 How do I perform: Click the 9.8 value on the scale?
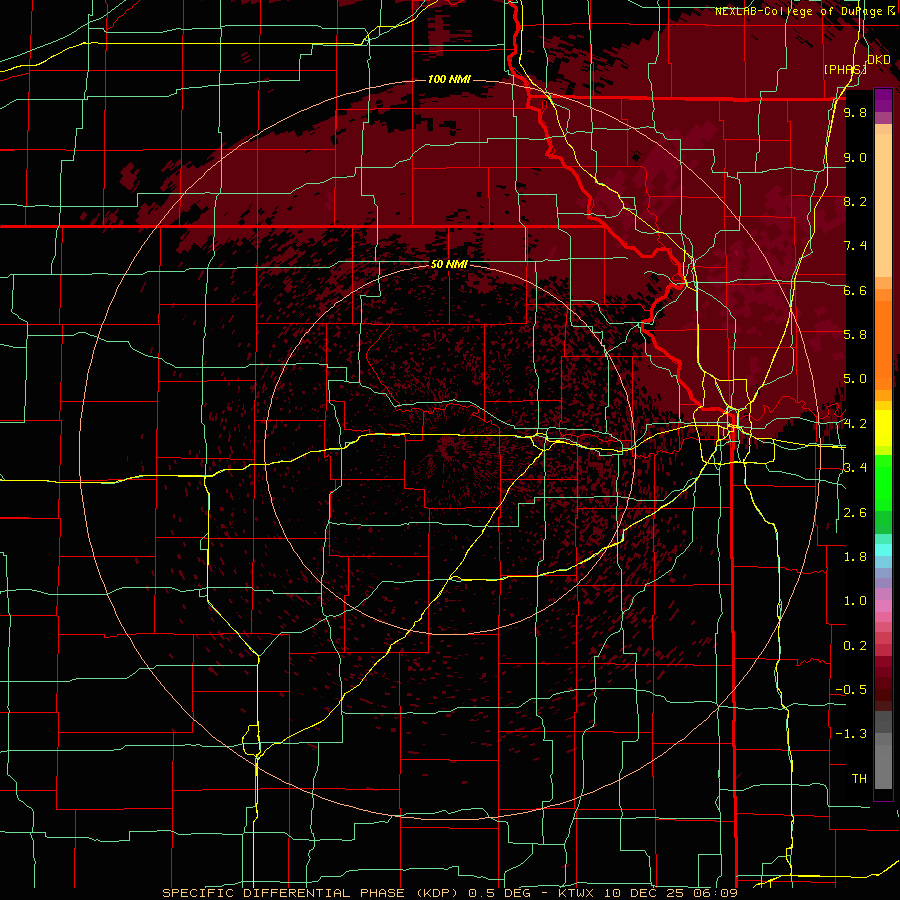[855, 112]
